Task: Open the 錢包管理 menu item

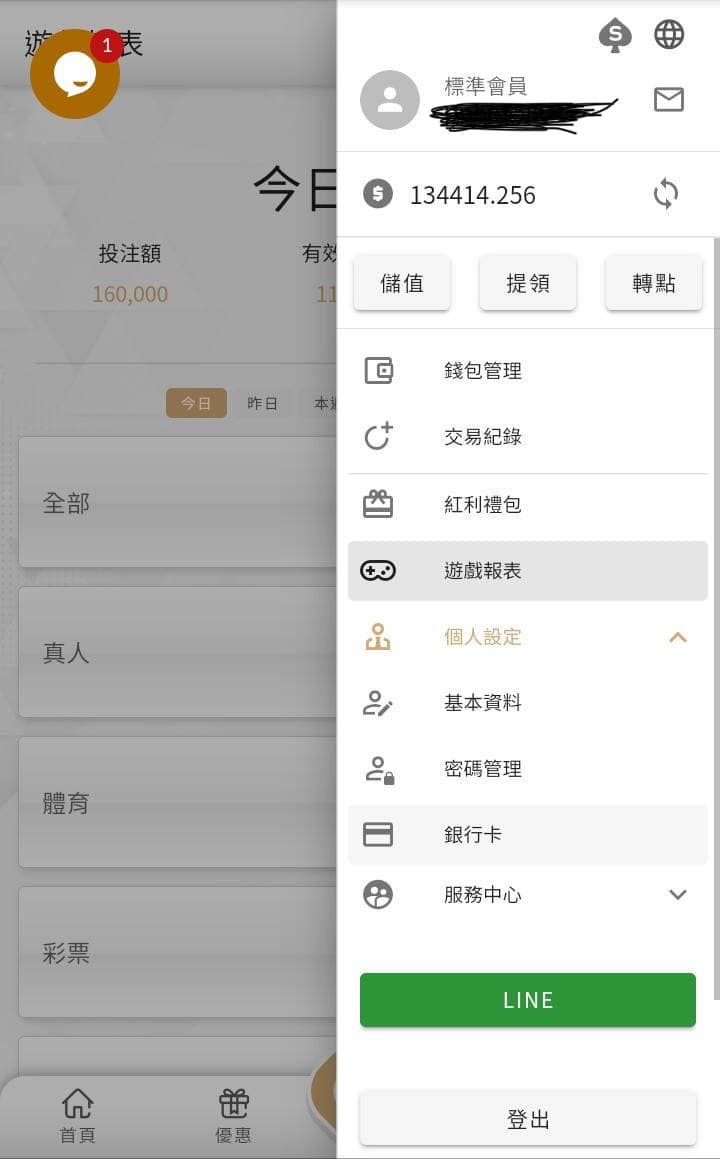Action: (528, 370)
